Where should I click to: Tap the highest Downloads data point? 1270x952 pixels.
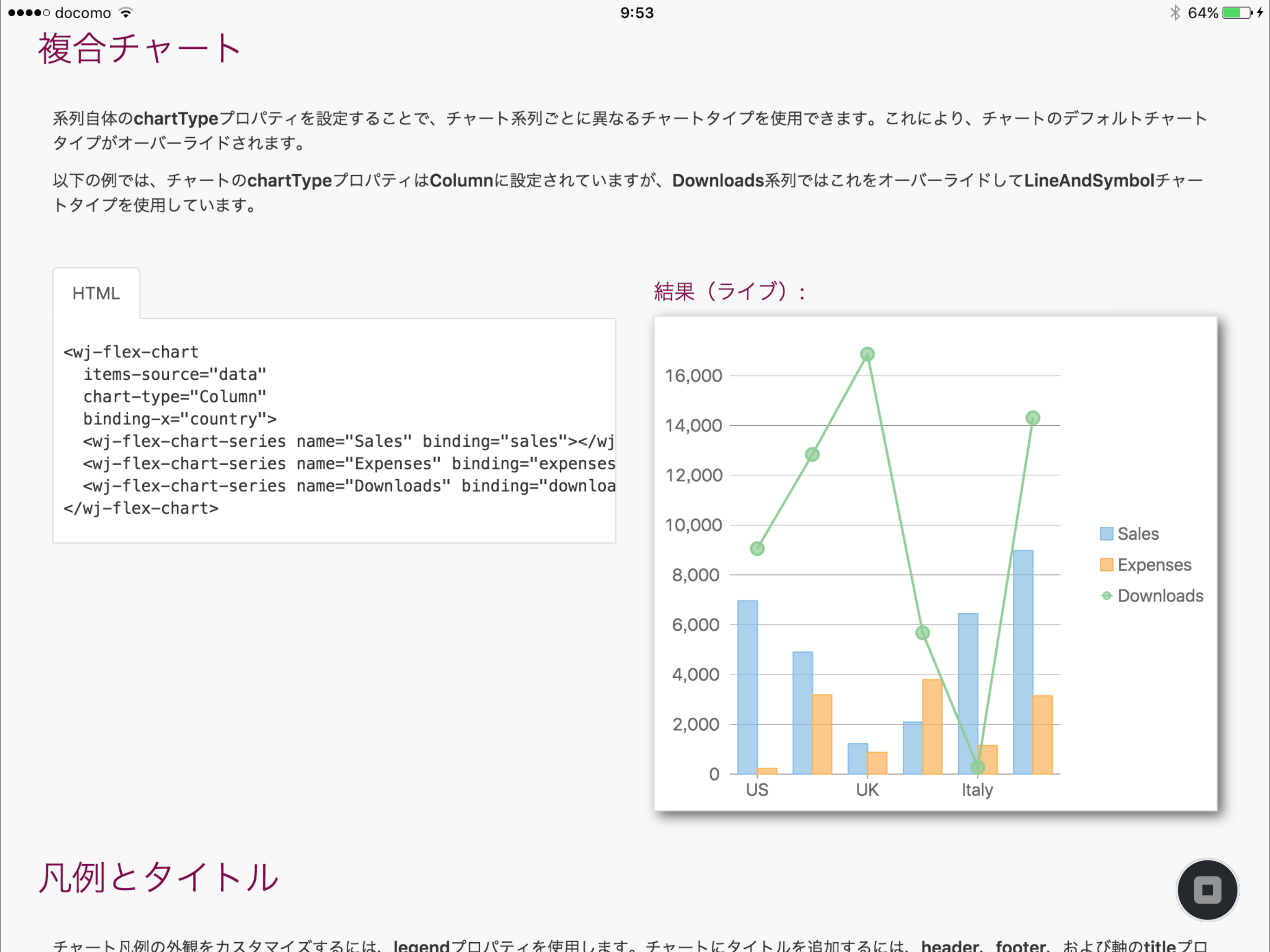[x=867, y=354]
